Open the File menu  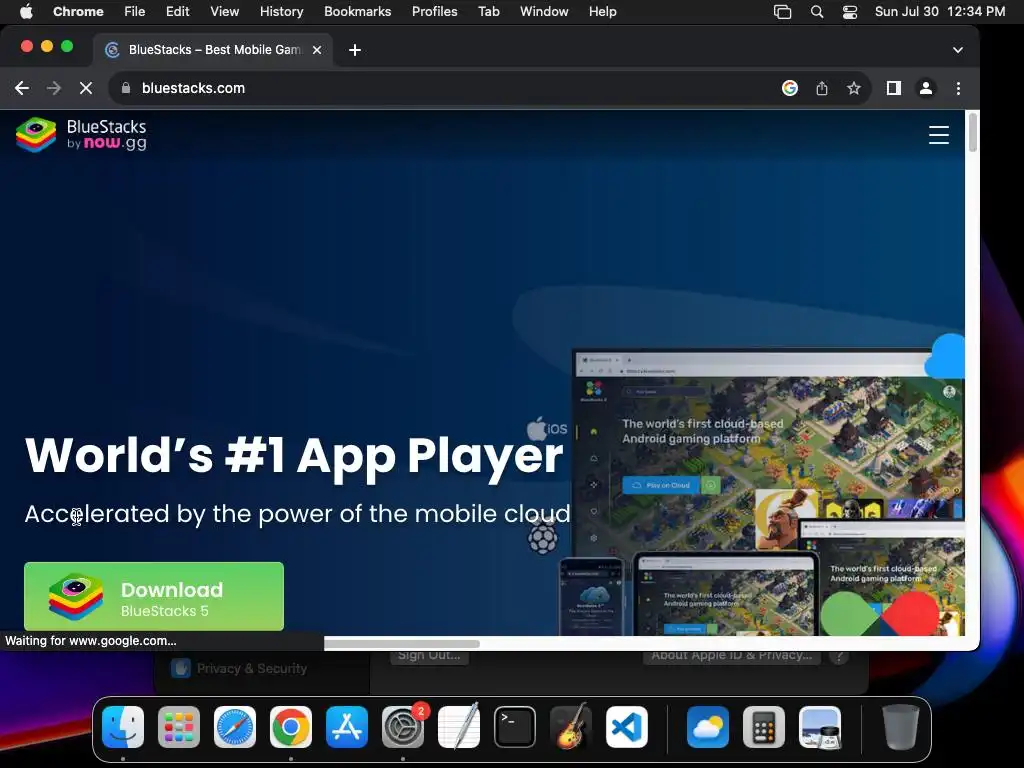135,12
